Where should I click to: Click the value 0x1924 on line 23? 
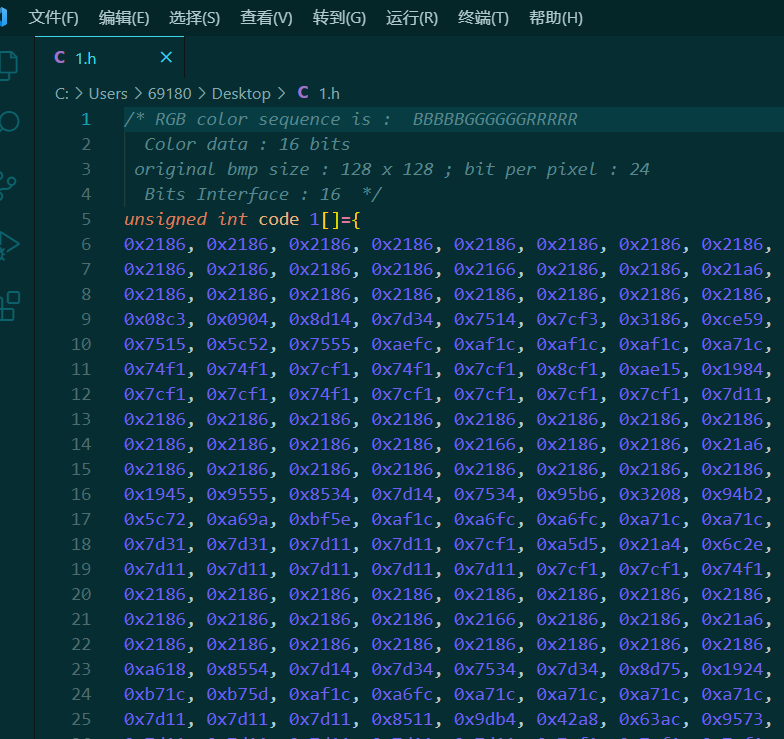732,669
